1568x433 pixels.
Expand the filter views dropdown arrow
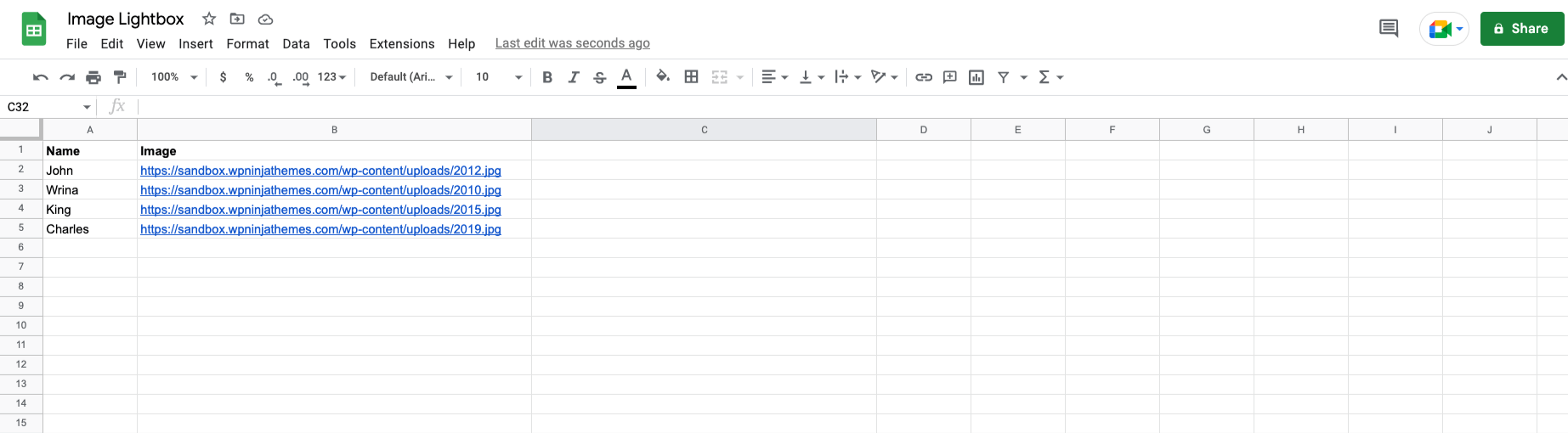(x=1024, y=77)
